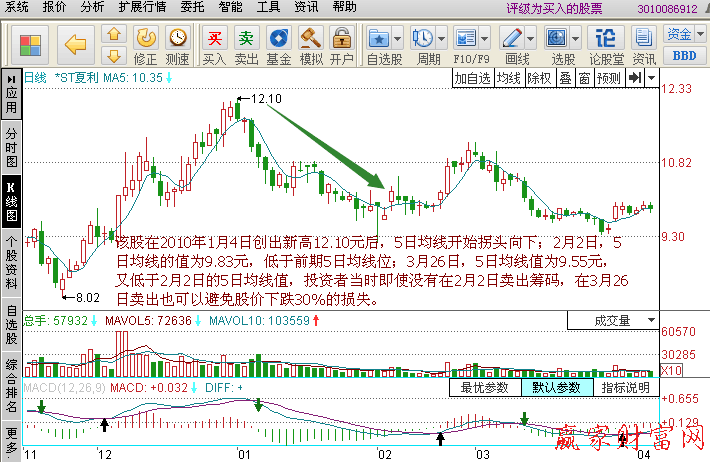Launch the 模拟 simulation trading icon

click(x=311, y=45)
